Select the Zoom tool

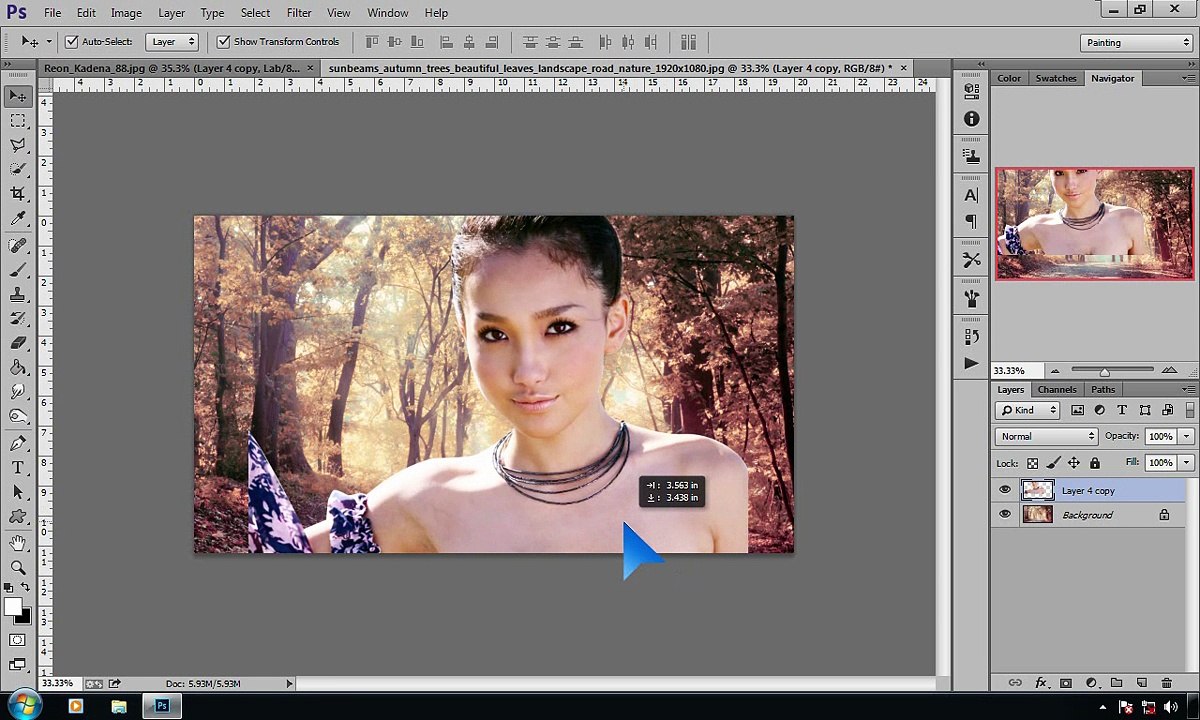click(x=18, y=567)
